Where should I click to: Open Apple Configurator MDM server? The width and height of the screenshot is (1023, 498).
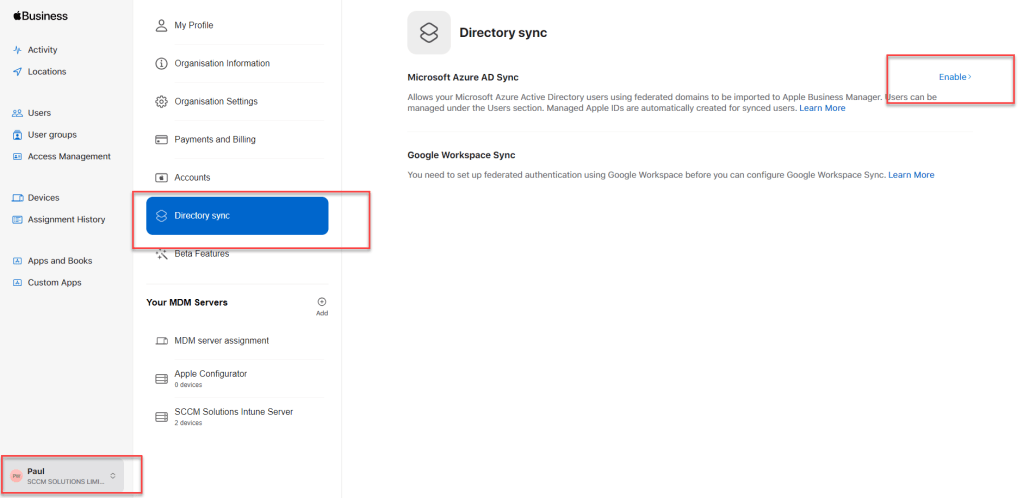(x=210, y=374)
